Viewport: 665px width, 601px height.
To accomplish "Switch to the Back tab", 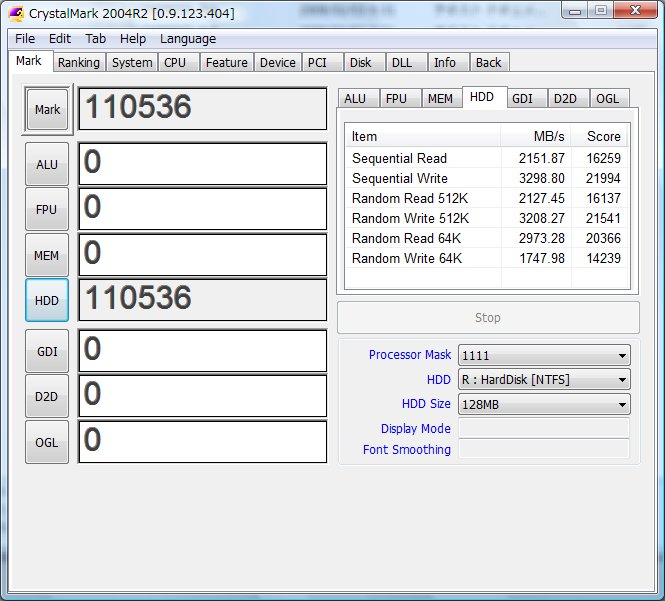I will click(489, 62).
